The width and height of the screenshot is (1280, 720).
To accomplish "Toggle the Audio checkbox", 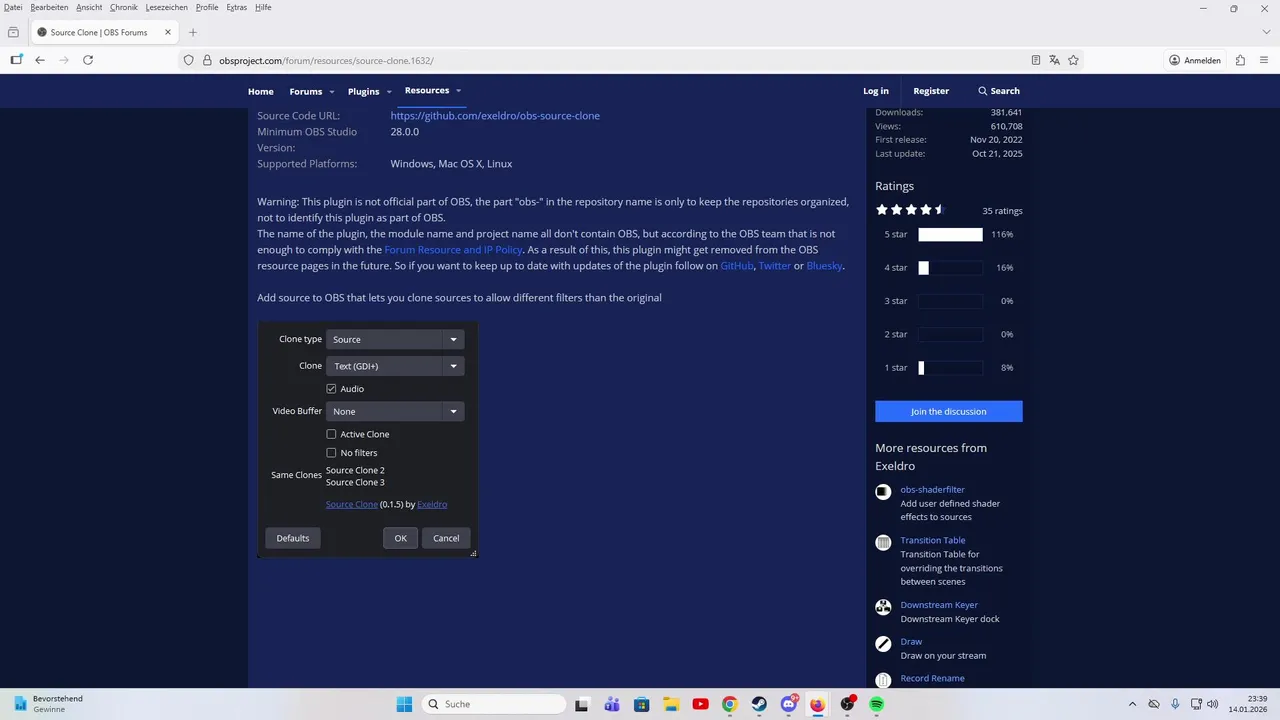I will click(x=331, y=388).
